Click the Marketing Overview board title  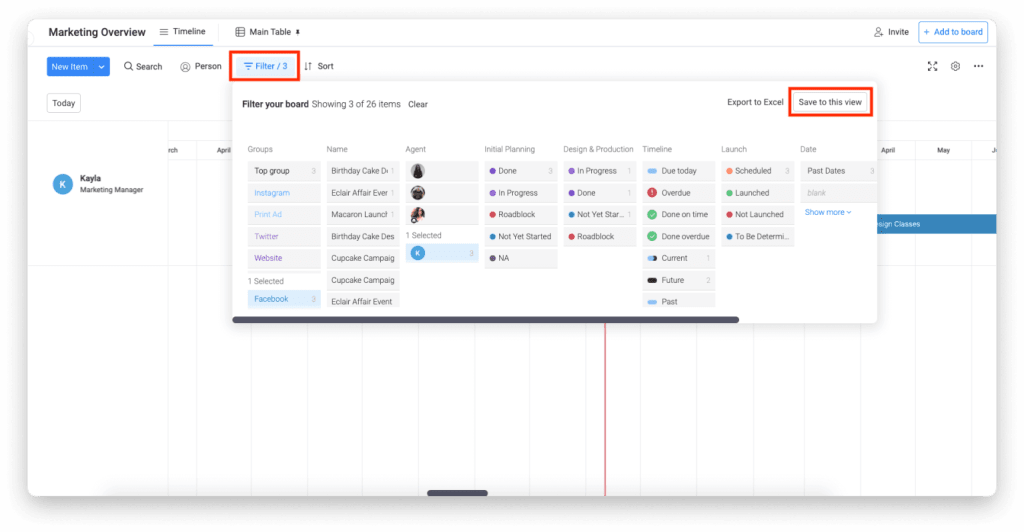point(97,32)
